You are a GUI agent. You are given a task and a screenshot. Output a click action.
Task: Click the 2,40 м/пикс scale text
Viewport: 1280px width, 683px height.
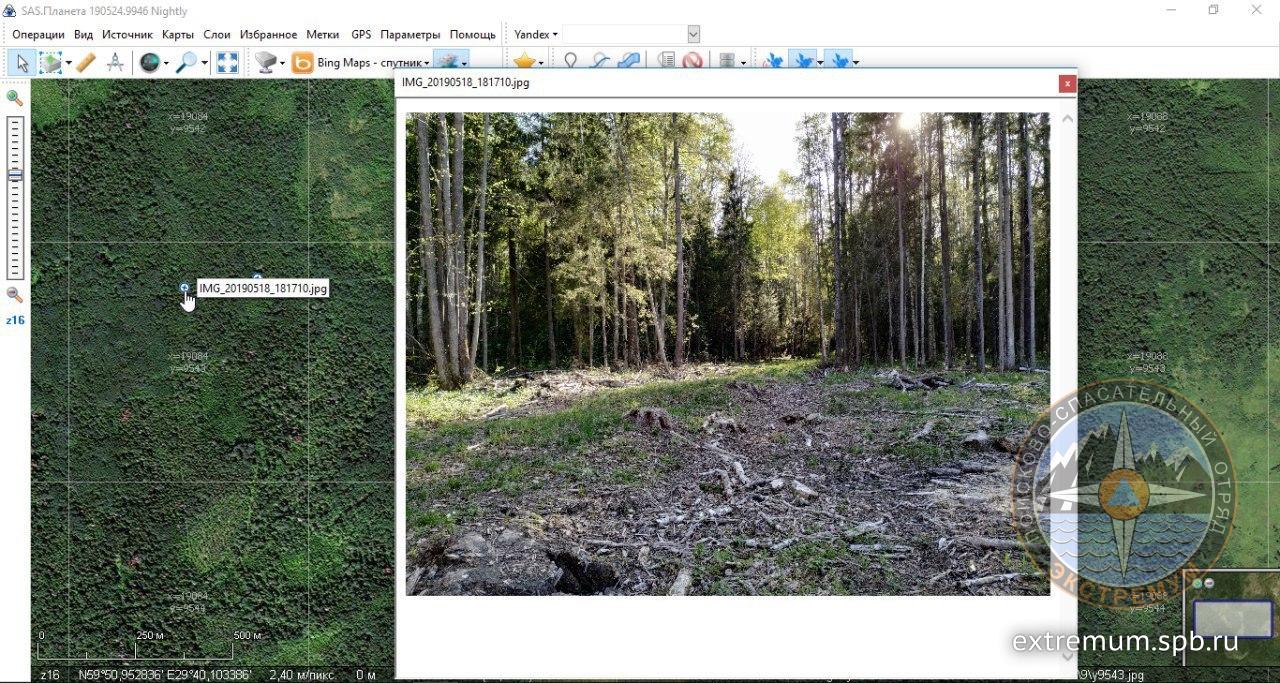[303, 675]
